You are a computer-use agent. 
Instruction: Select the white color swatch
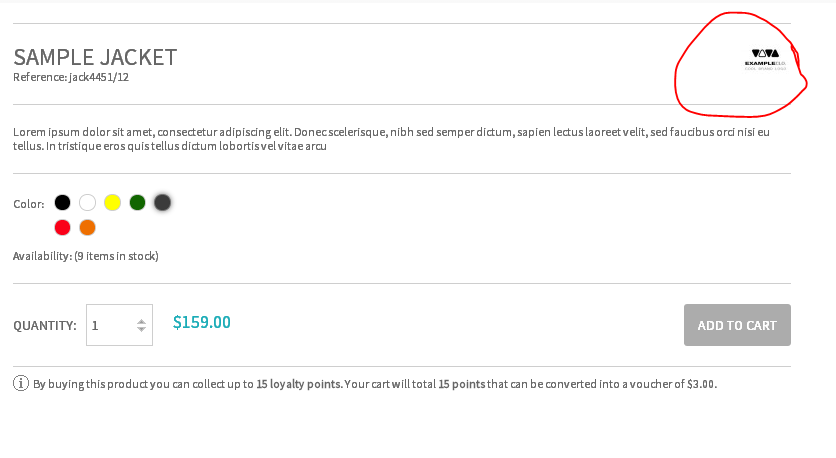[x=87, y=203]
